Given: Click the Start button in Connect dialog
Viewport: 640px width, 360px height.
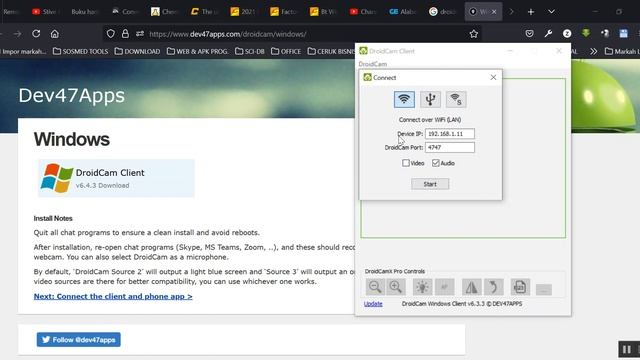Looking at the screenshot, I should [430, 184].
